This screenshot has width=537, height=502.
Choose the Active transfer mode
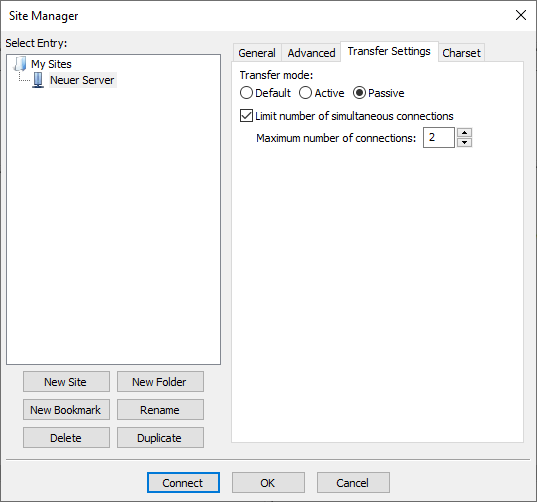(305, 93)
